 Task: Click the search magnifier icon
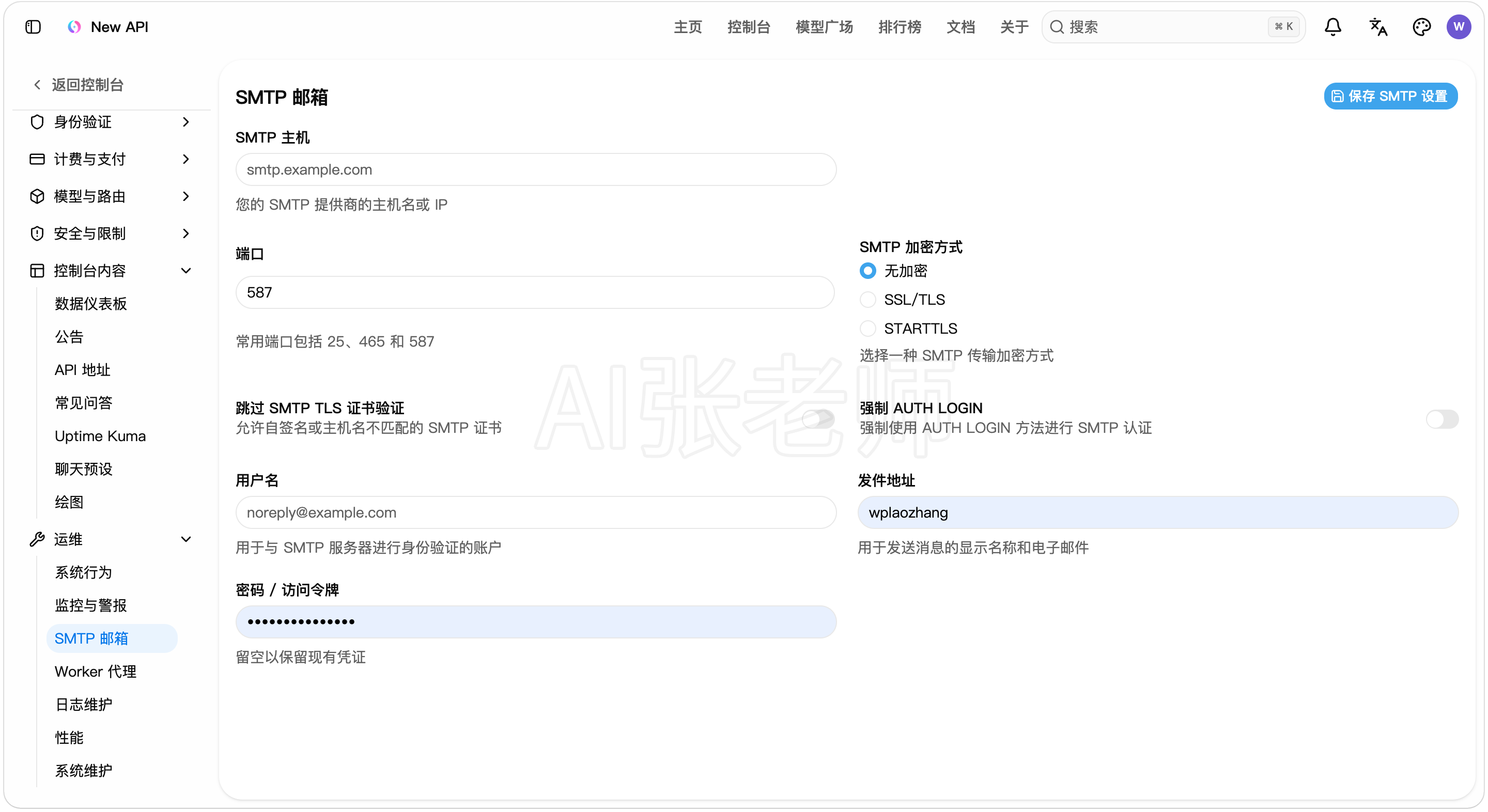pos(1057,27)
